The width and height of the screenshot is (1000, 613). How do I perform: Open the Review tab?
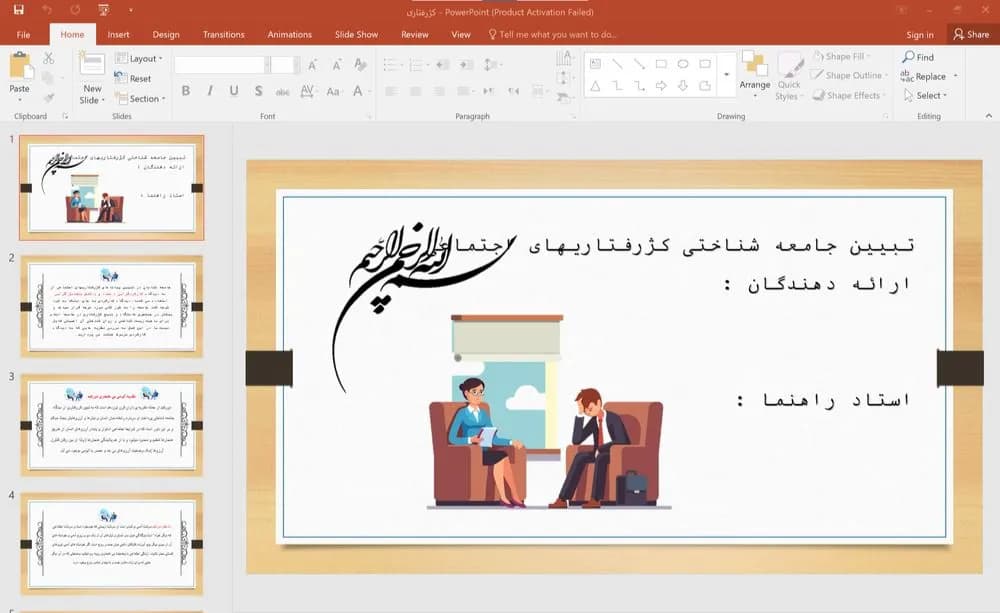pyautogui.click(x=415, y=34)
